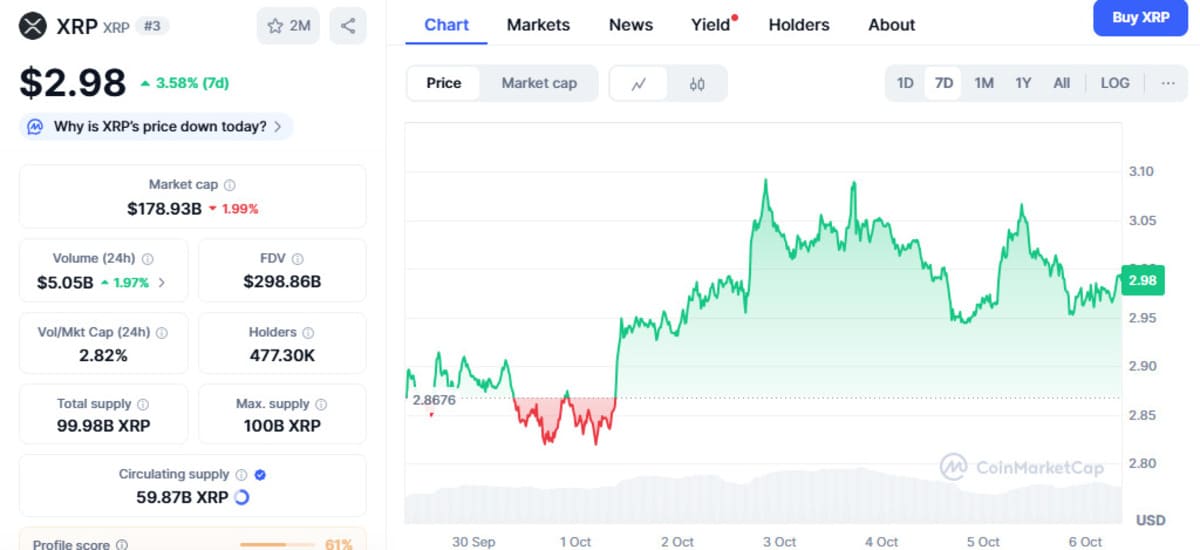Image resolution: width=1200 pixels, height=550 pixels.
Task: Select the line chart view icon
Action: pos(640,84)
